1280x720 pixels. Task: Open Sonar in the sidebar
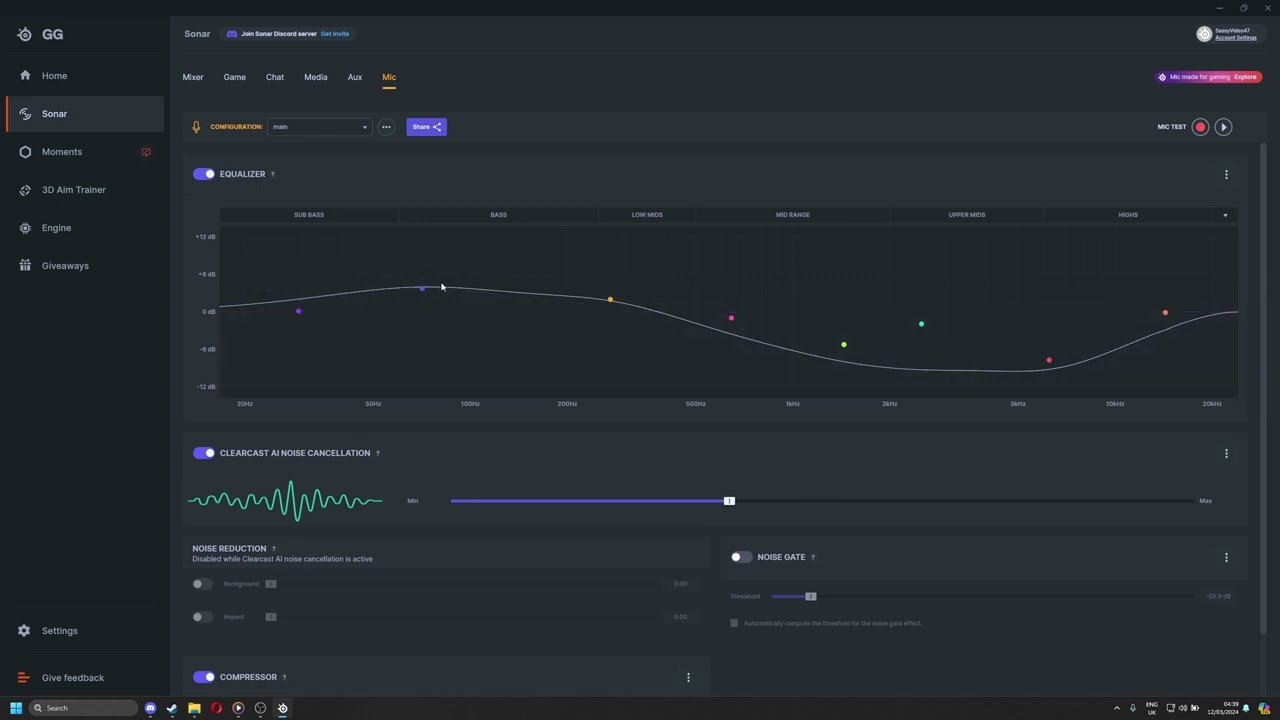tap(85, 114)
